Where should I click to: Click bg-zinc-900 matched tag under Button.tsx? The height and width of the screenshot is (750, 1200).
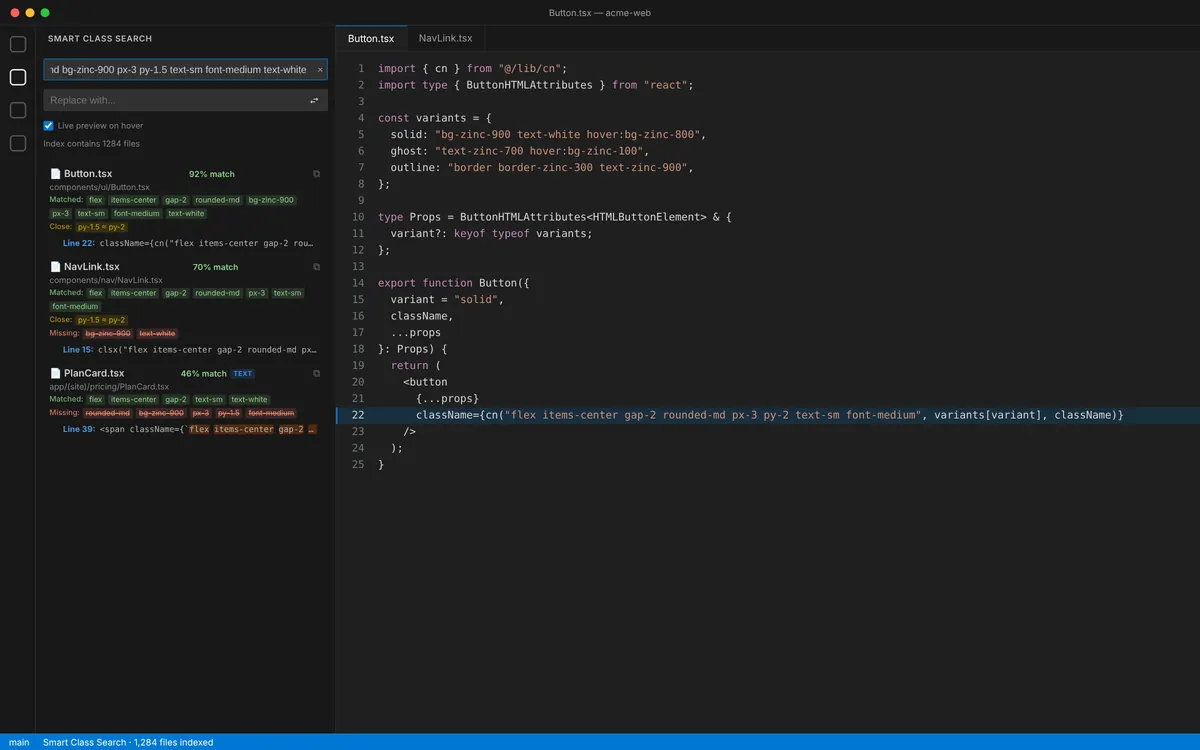tap(271, 200)
